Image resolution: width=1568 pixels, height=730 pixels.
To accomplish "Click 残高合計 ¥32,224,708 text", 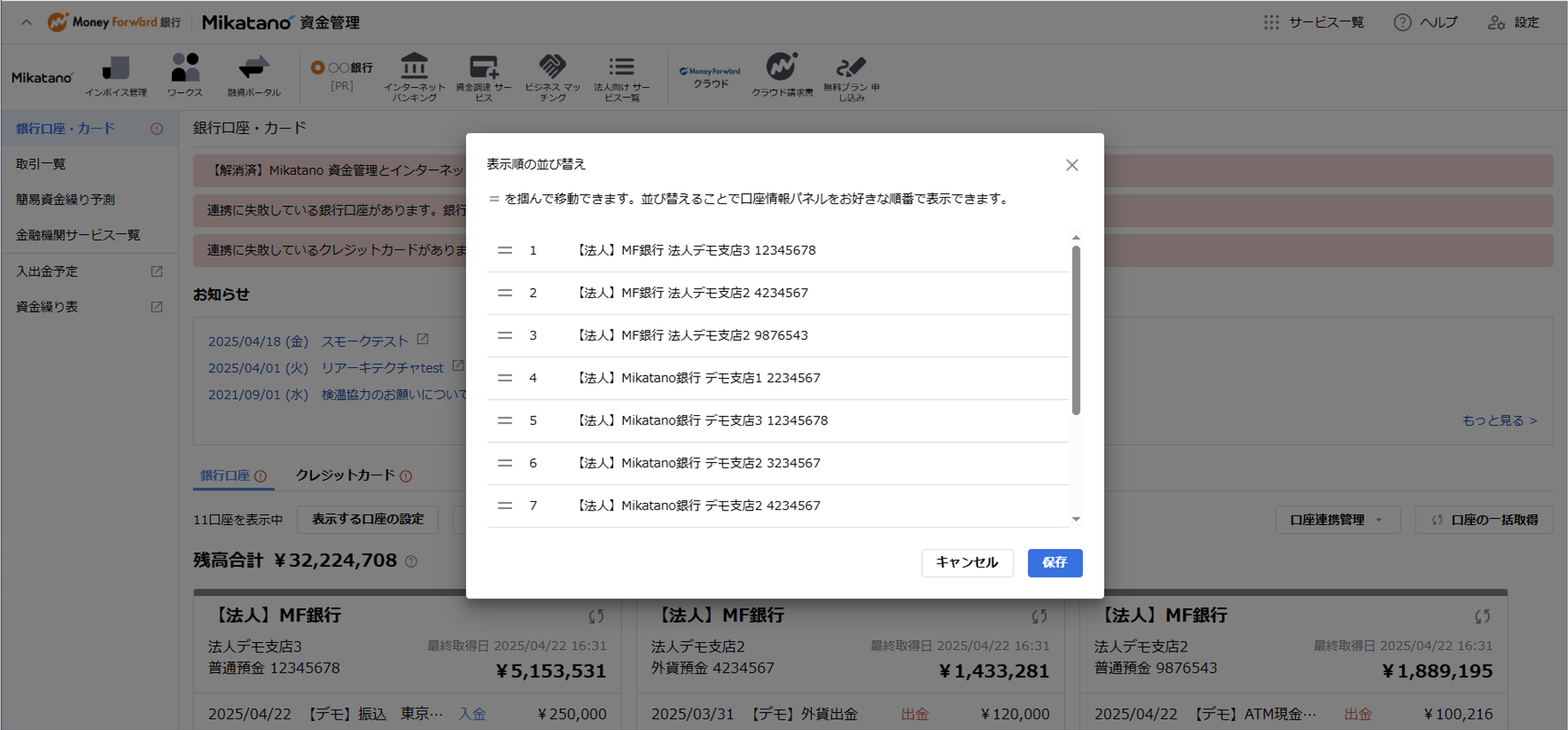I will click(296, 561).
